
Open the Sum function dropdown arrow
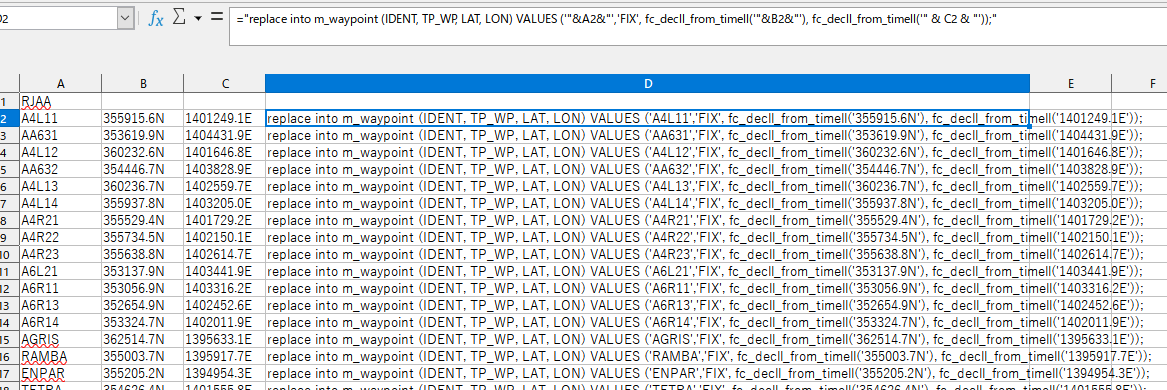(x=198, y=19)
